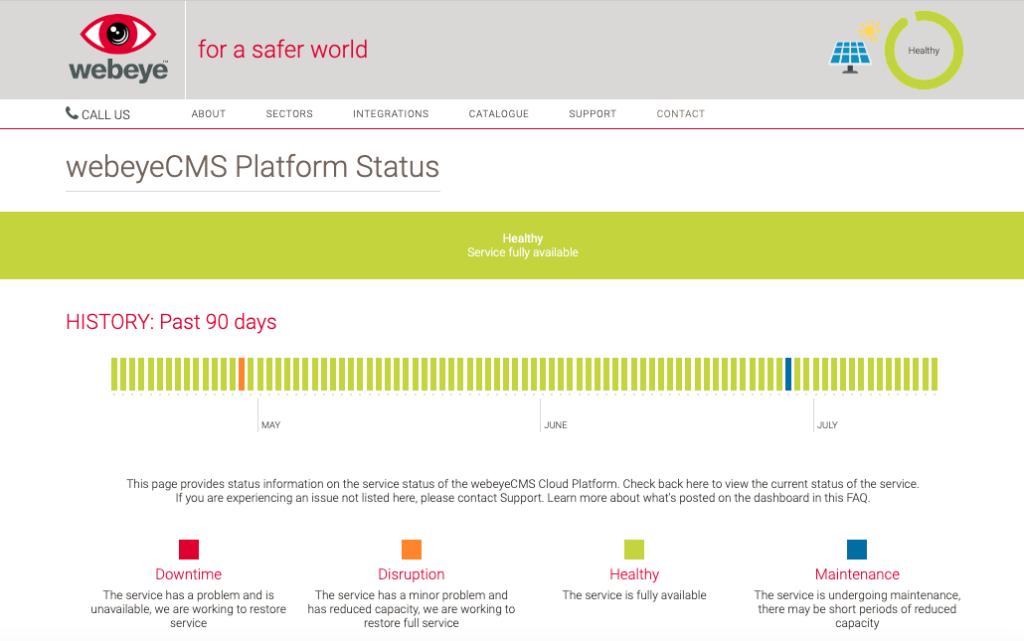Open the About menu item

(x=209, y=114)
